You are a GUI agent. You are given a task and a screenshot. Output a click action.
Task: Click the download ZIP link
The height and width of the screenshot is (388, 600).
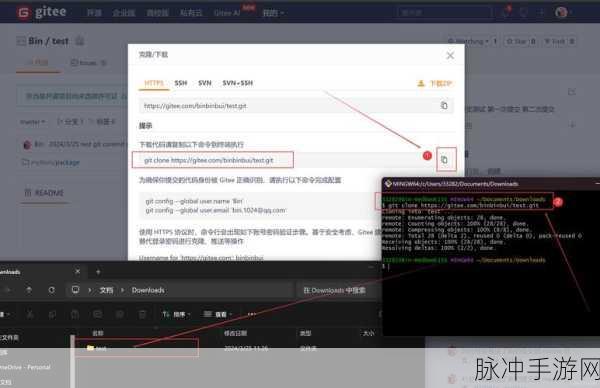click(x=435, y=83)
